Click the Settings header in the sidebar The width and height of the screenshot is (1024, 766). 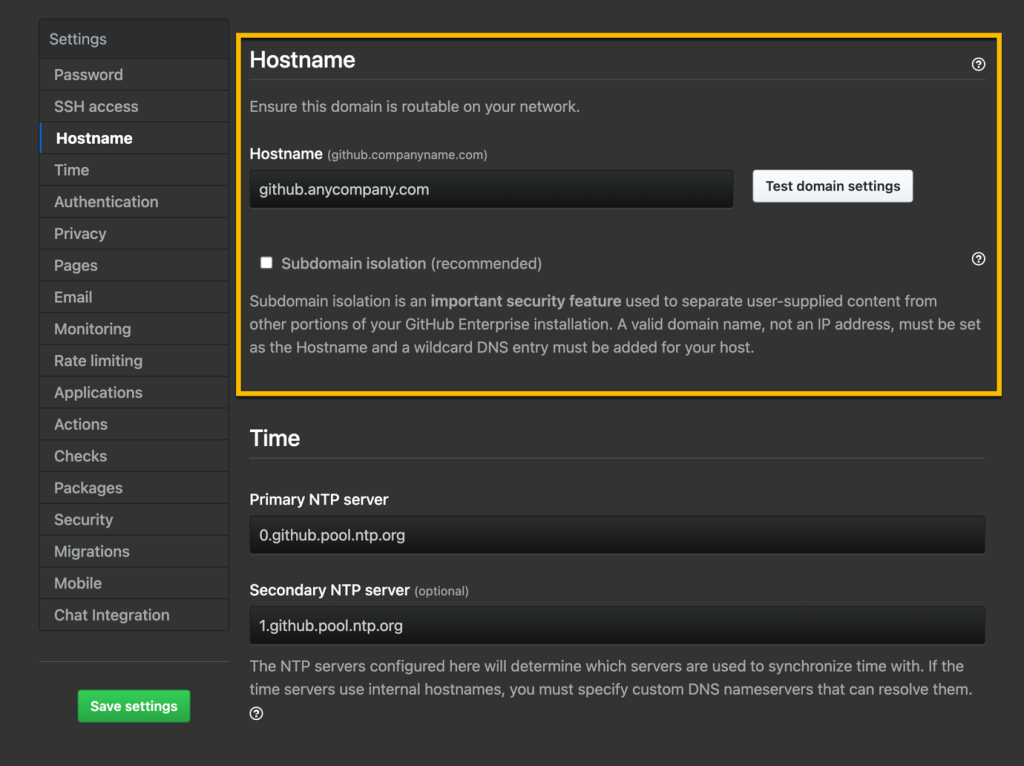point(77,39)
